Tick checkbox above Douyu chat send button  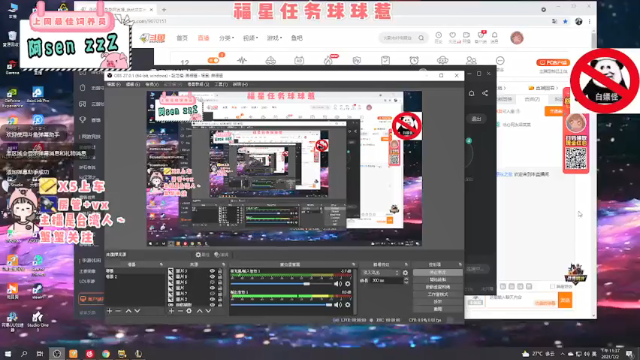click(x=552, y=287)
